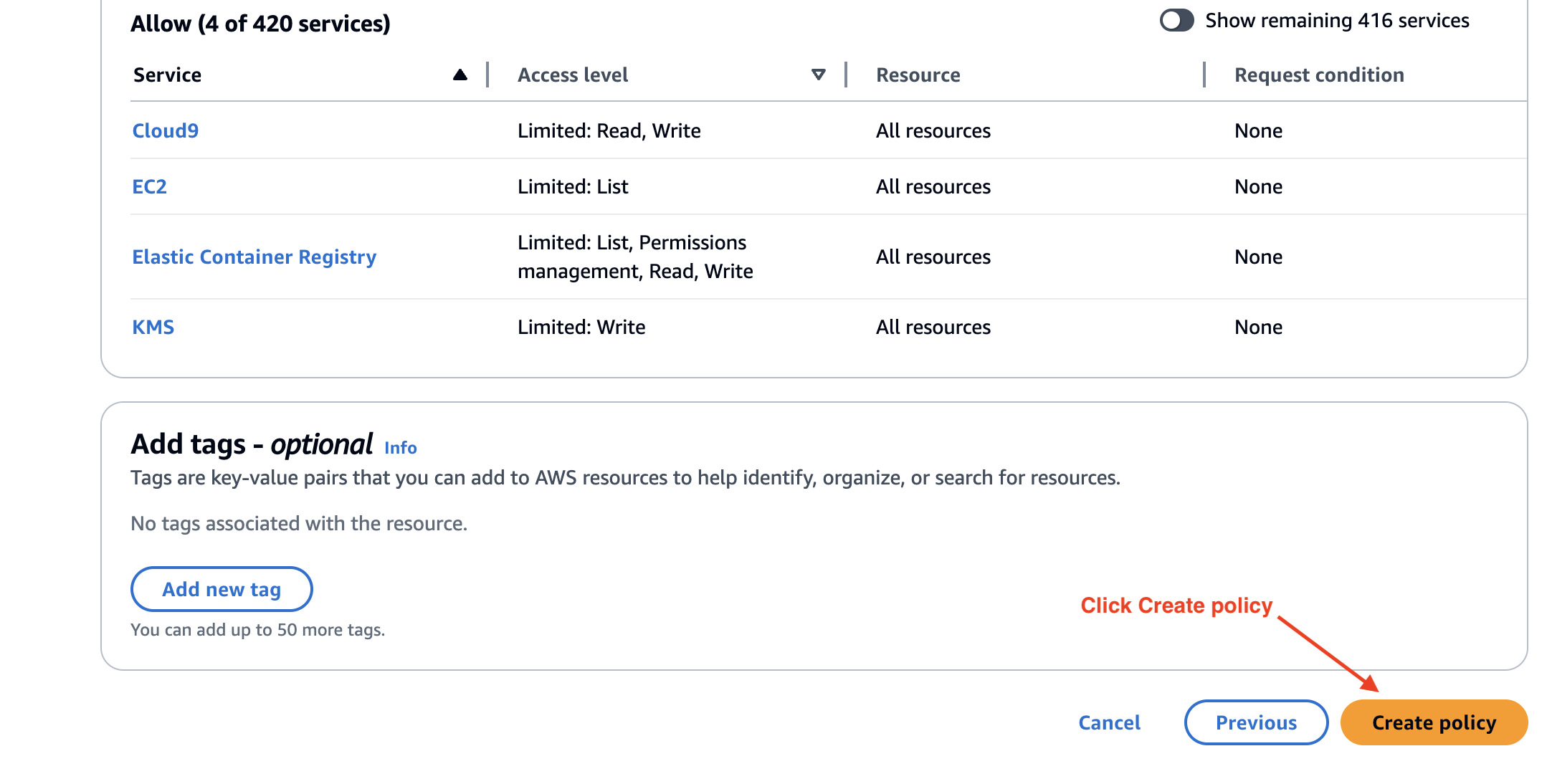Enable Show remaining 416 services toggle

(1176, 21)
